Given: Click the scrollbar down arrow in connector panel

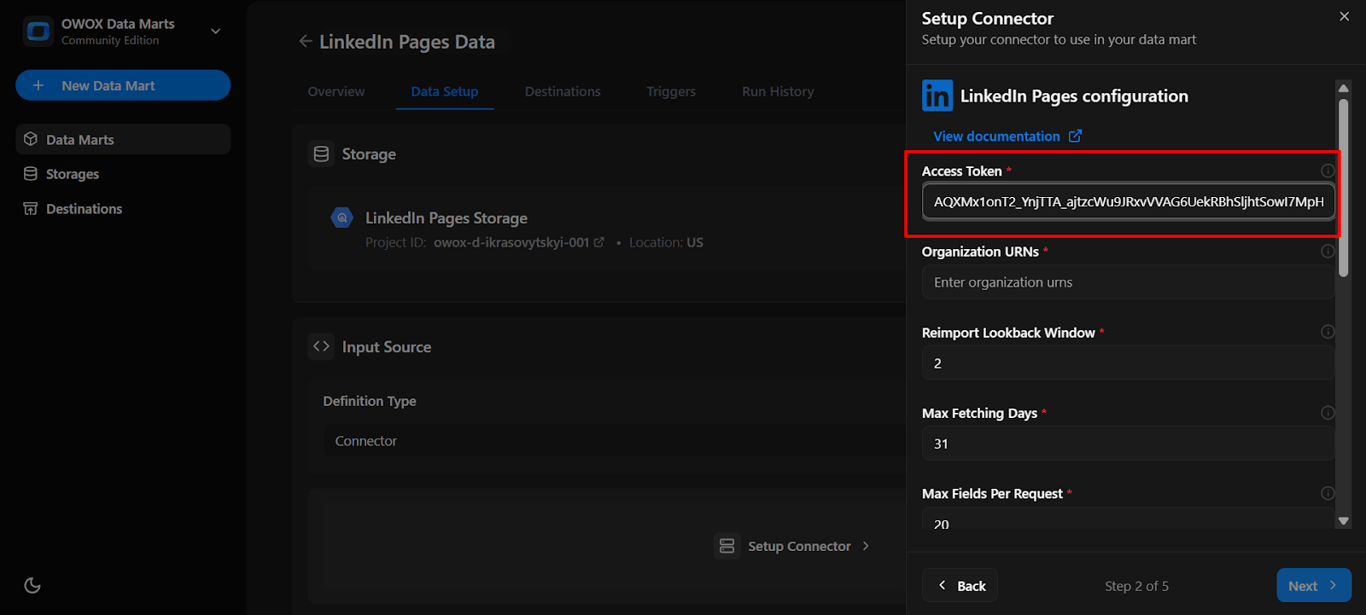Looking at the screenshot, I should (x=1344, y=520).
